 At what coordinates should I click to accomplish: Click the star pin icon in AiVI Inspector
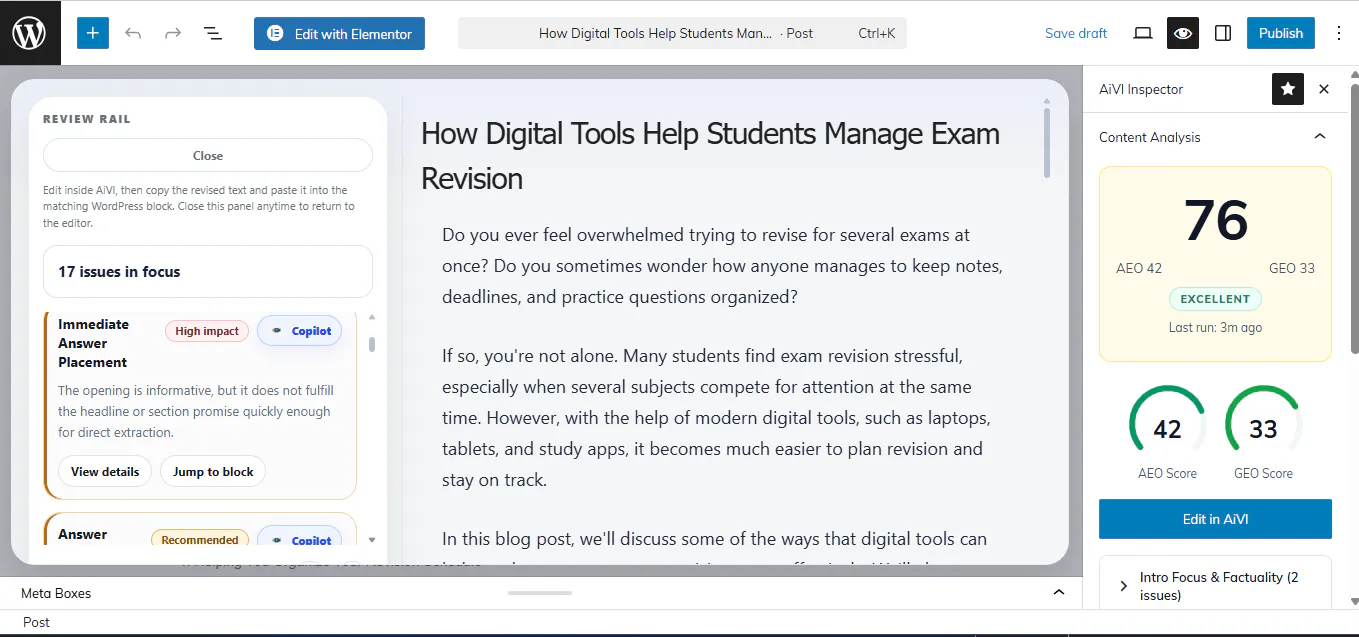point(1288,89)
